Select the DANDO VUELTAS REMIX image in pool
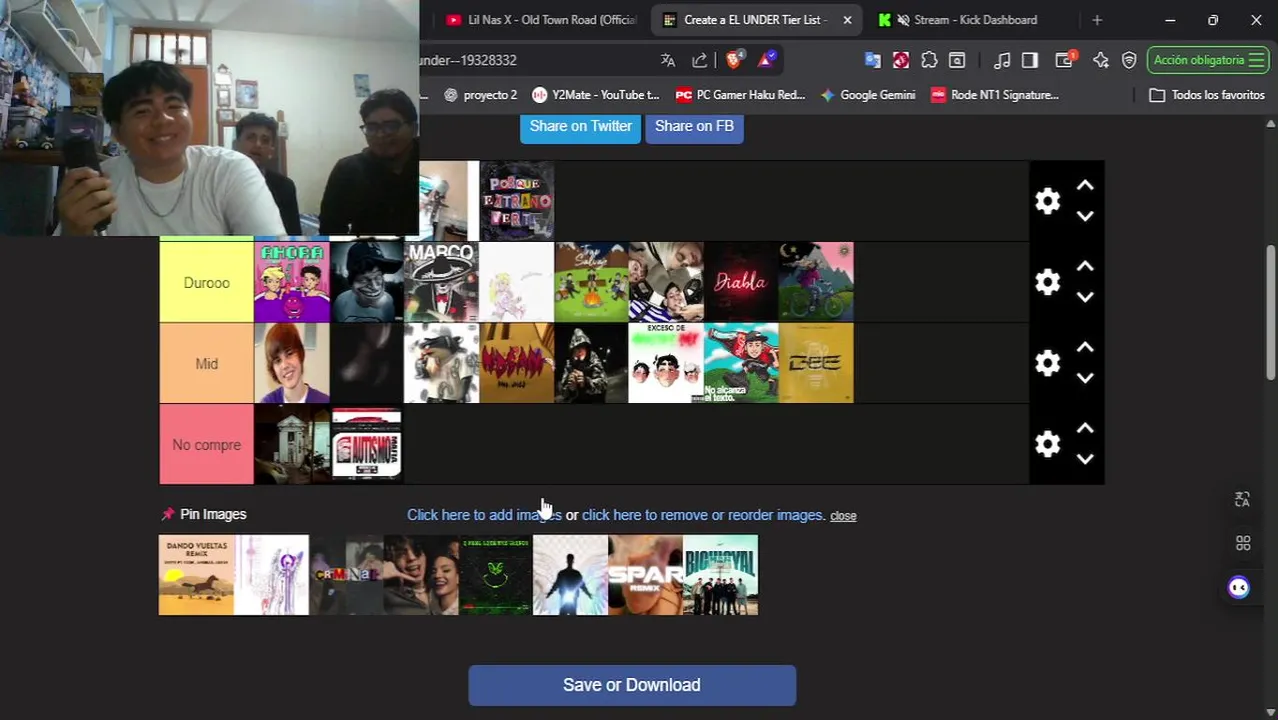Screen dimensions: 1278x720 (196, 575)
